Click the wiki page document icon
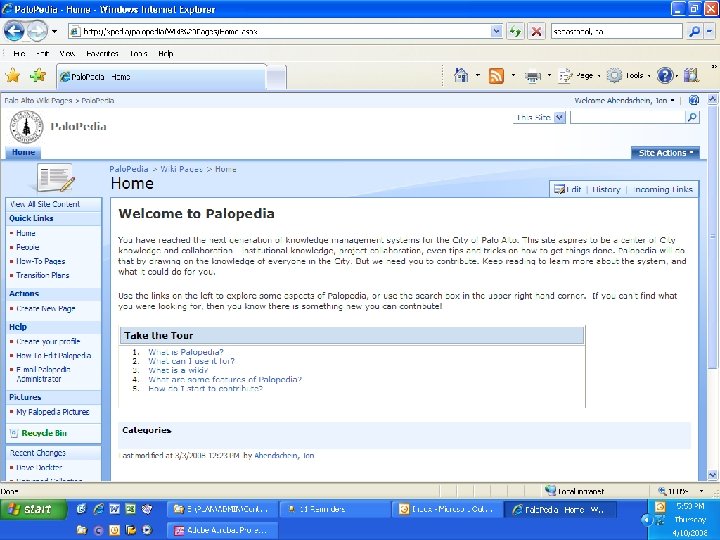The image size is (720, 540). pyautogui.click(x=56, y=178)
